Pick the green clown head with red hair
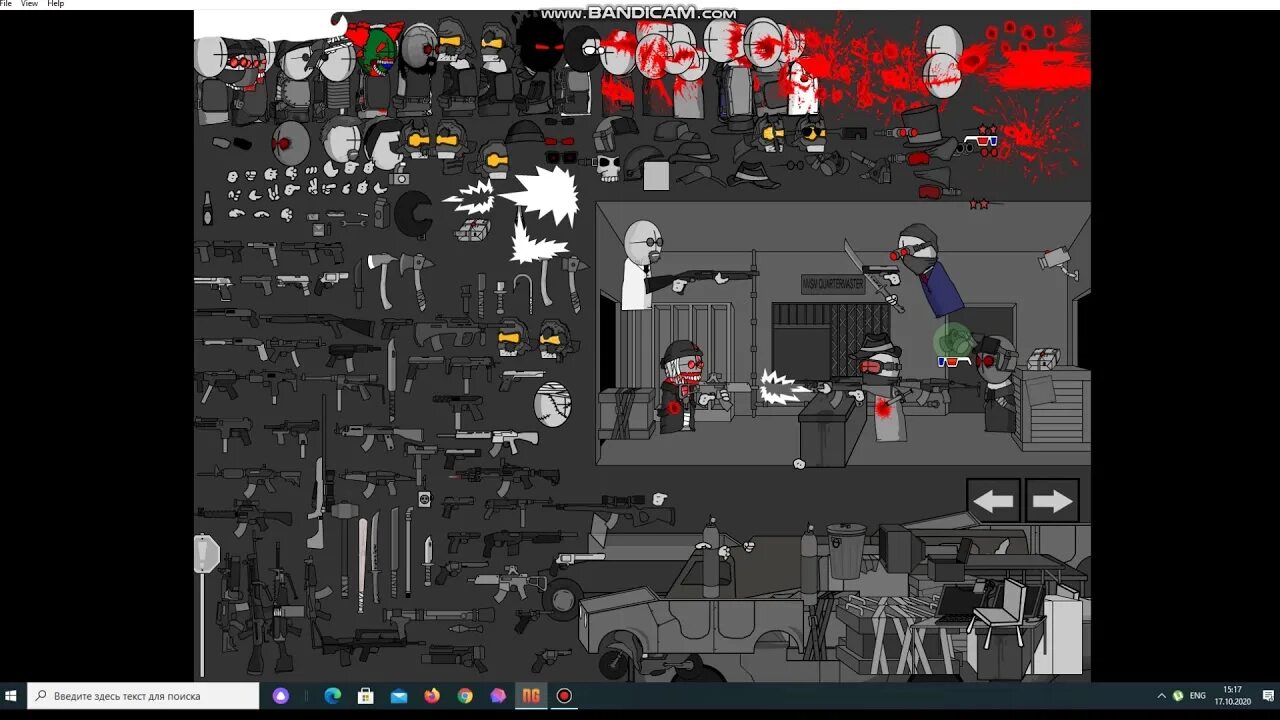Image resolution: width=1280 pixels, height=720 pixels. tap(378, 52)
